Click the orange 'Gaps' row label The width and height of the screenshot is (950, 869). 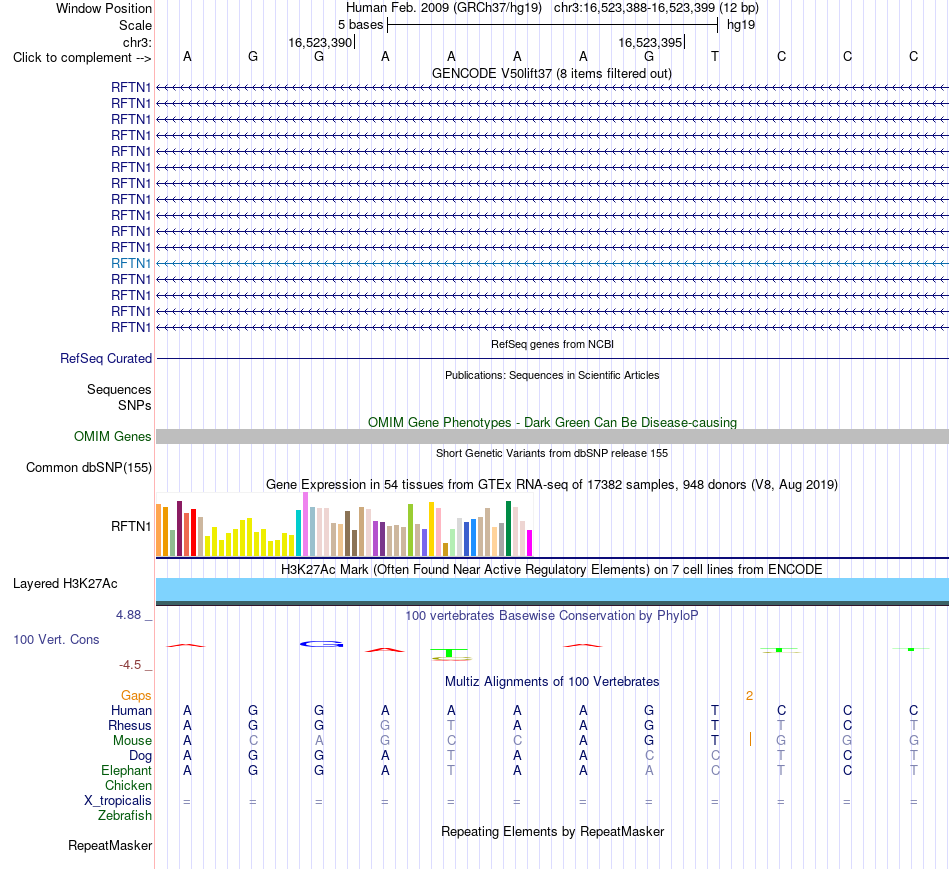pos(136,696)
